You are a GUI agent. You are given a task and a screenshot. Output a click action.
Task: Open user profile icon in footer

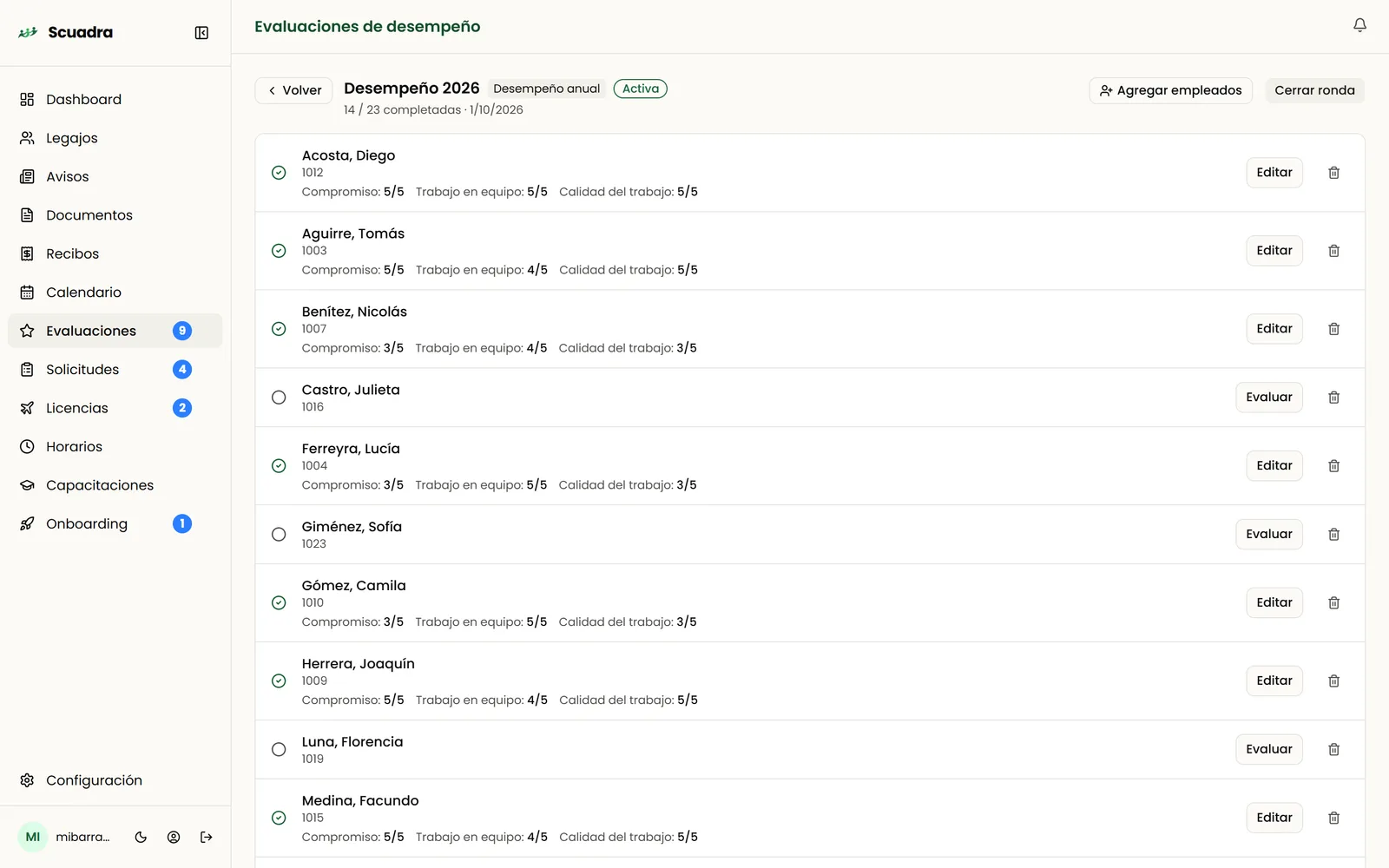coord(174,838)
